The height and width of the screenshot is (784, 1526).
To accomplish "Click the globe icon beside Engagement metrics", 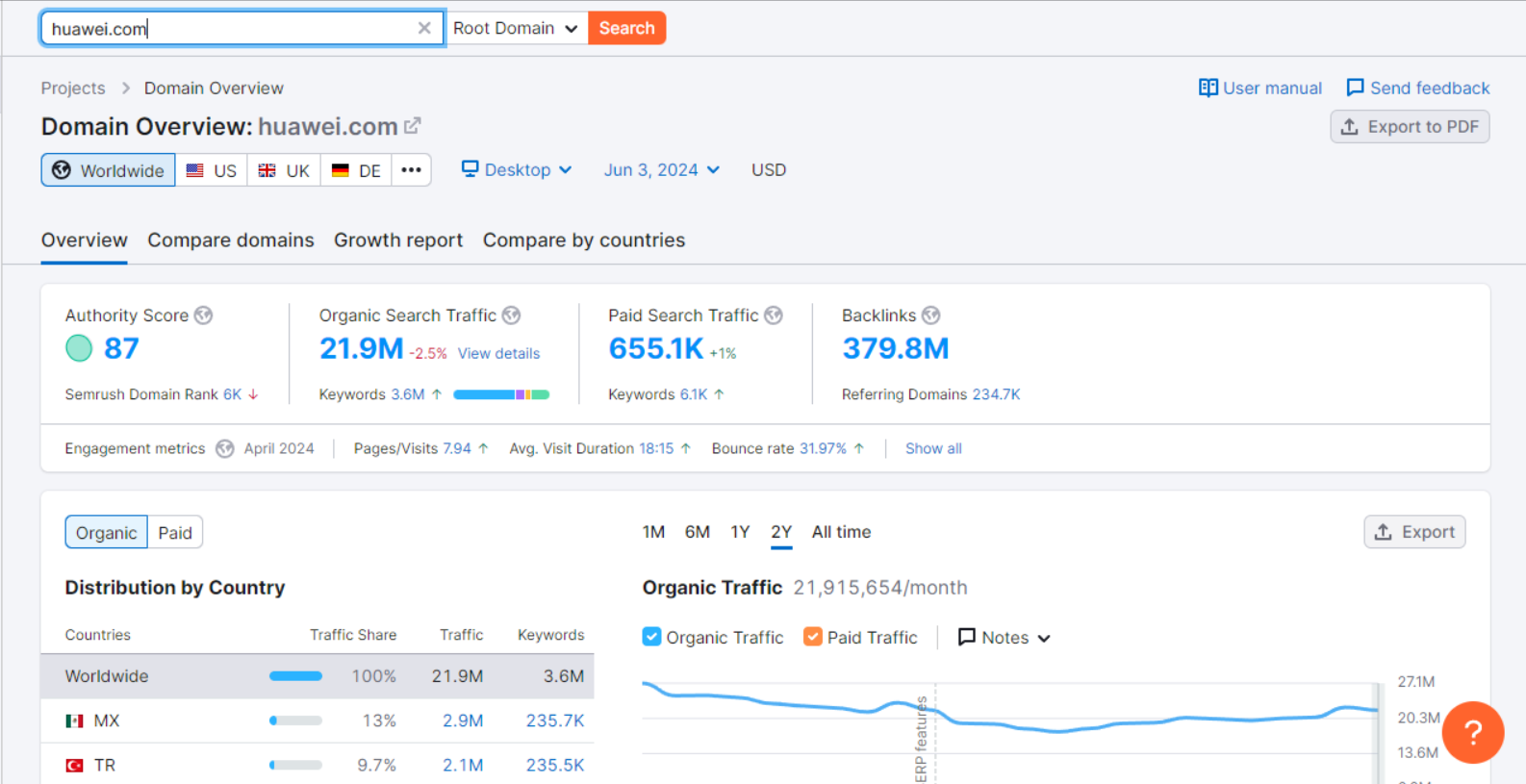I will (225, 449).
